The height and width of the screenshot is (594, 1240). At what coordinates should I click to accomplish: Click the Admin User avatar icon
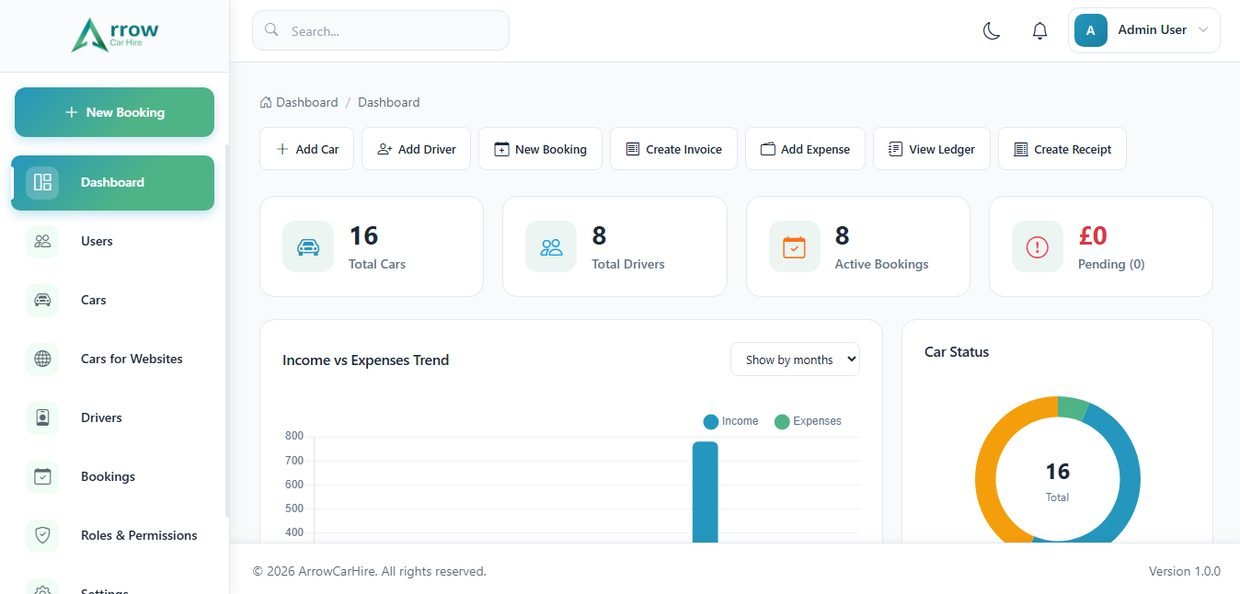(x=1090, y=30)
